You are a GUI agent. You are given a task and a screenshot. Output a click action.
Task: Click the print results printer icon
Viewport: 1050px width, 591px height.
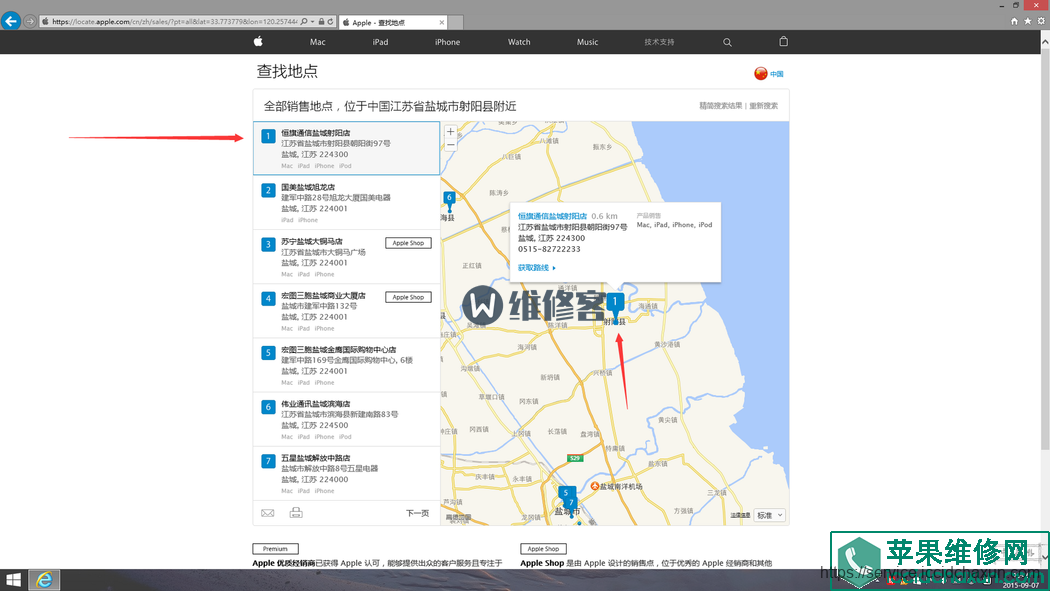[x=296, y=513]
